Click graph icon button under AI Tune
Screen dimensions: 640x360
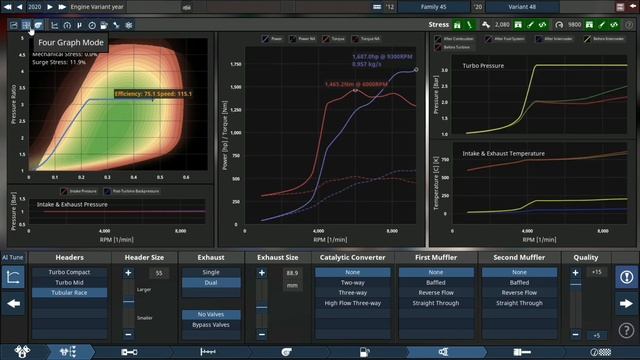click(x=13, y=277)
